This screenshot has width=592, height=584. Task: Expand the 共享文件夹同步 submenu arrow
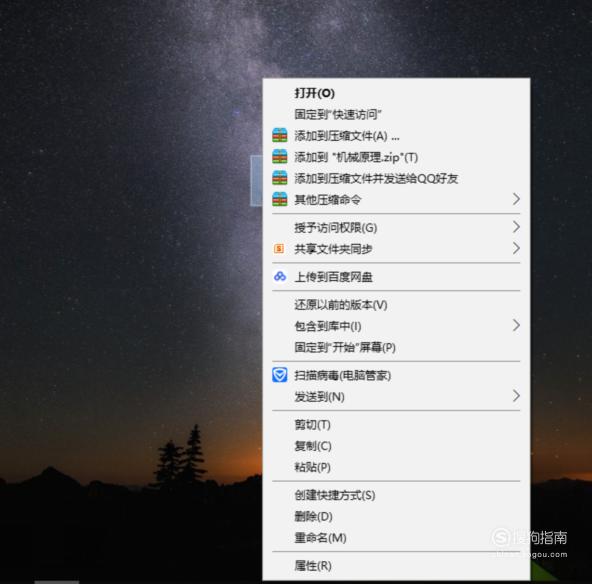[x=516, y=248]
